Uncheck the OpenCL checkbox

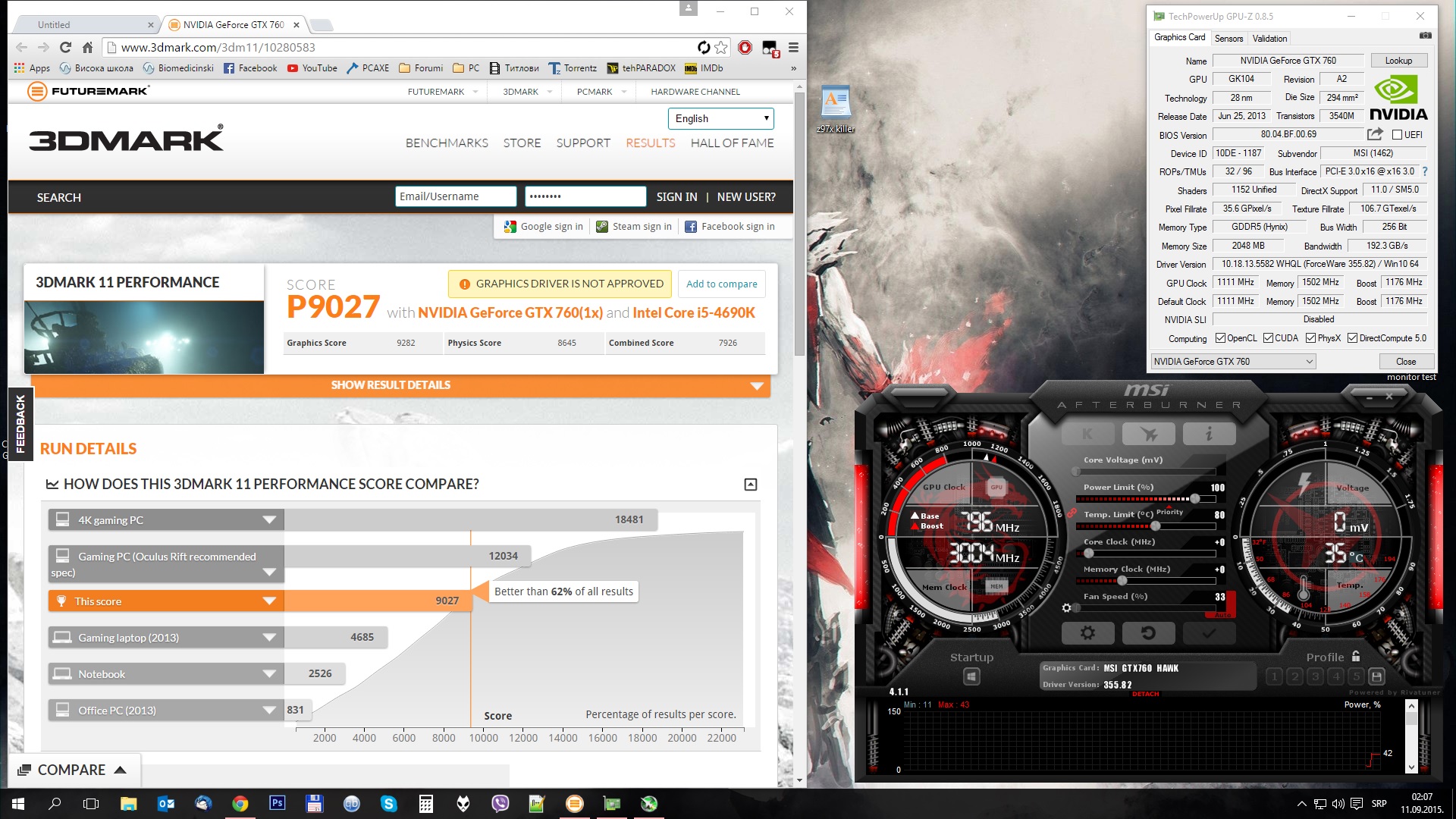1220,338
